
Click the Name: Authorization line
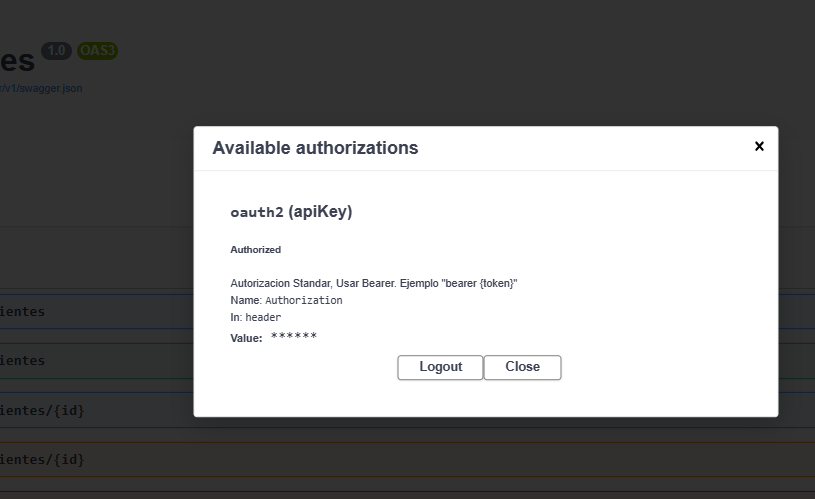(x=286, y=300)
